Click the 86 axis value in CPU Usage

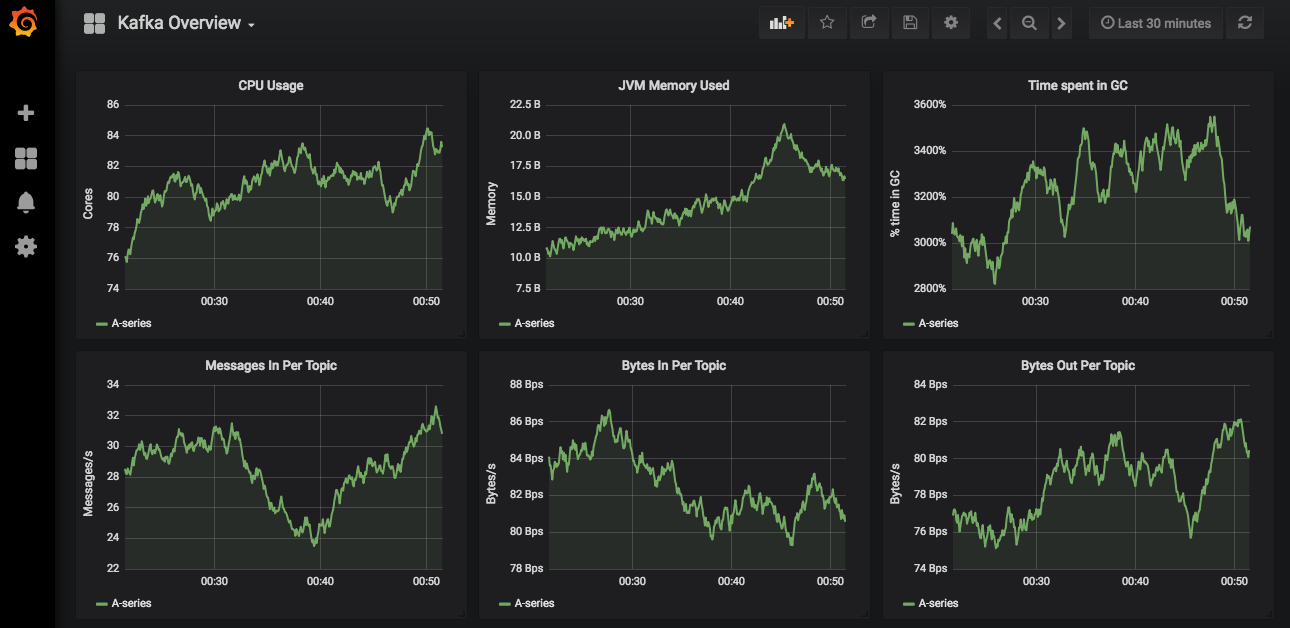click(x=113, y=105)
